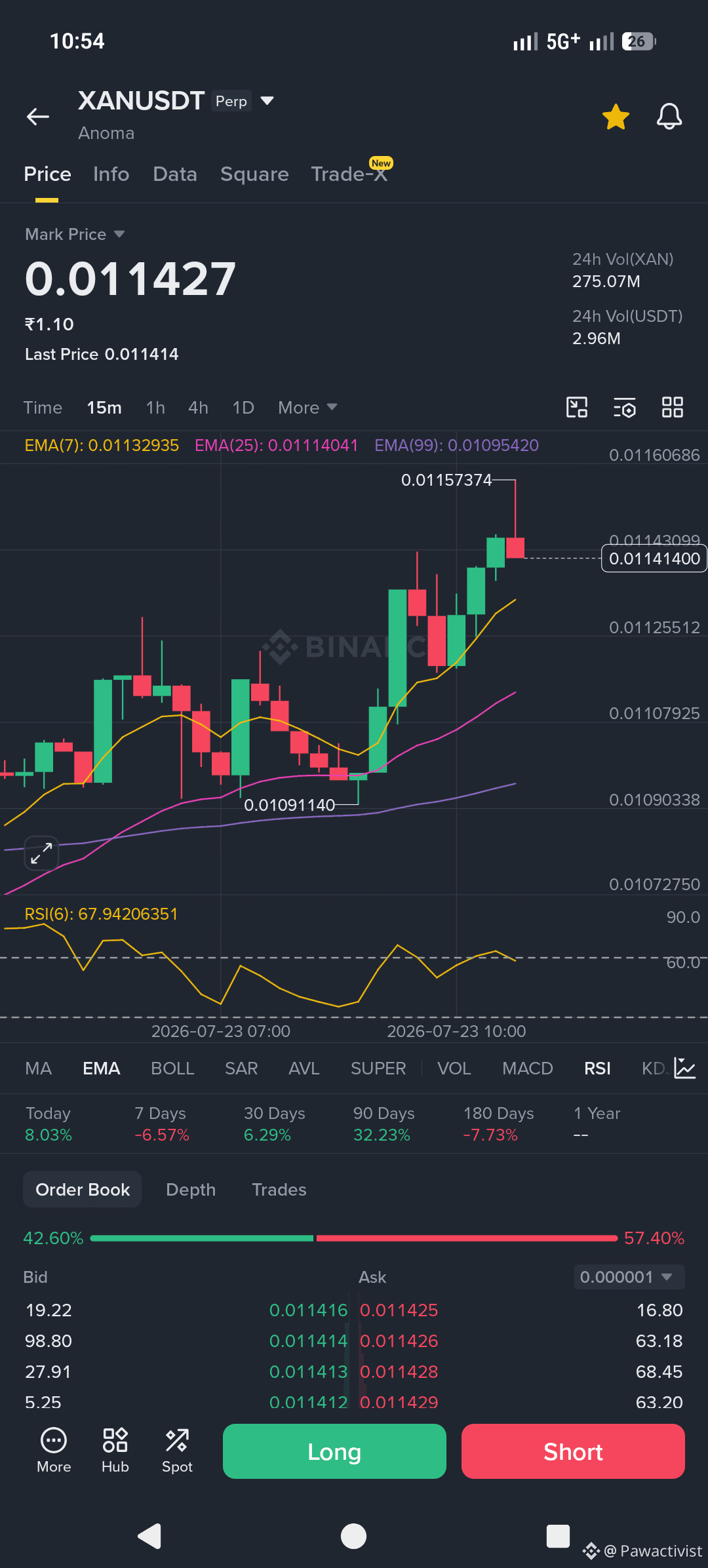Tap the ask price 0.011425
The image size is (708, 1568).
point(399,1310)
